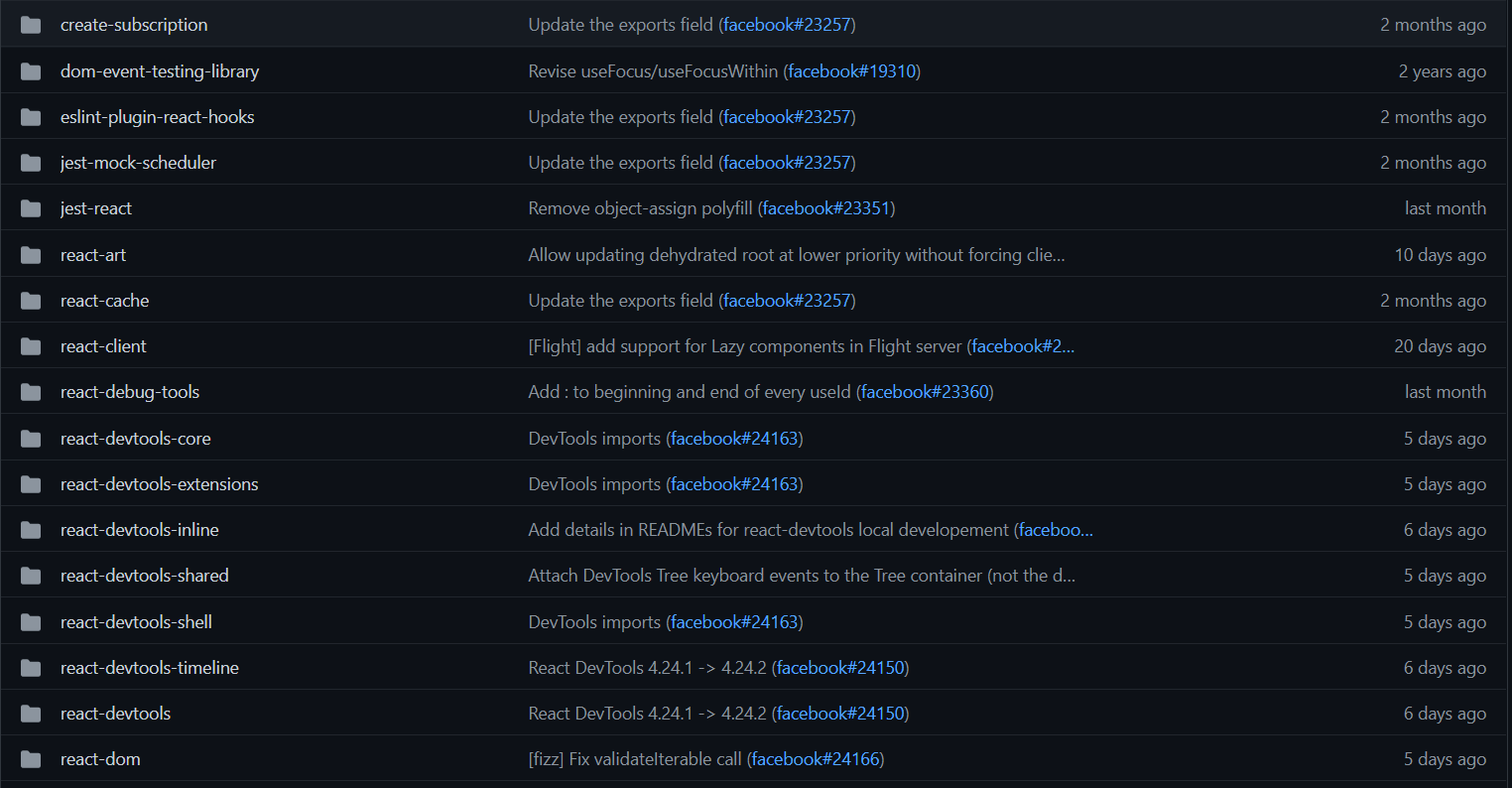Viewport: 1512px width, 788px height.
Task: Click '[fizz] Fix validateIterable call' commit message
Action: tap(635, 759)
